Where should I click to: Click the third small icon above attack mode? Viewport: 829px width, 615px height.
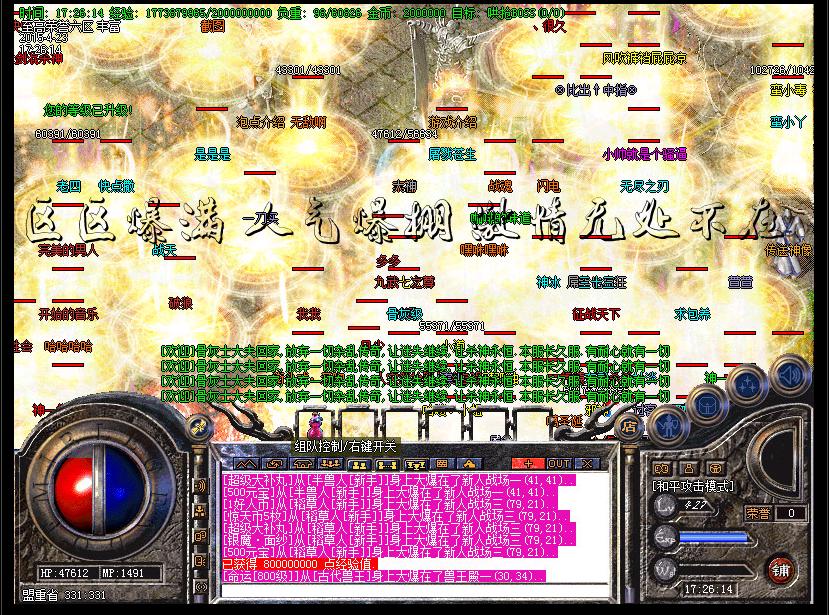[715, 469]
